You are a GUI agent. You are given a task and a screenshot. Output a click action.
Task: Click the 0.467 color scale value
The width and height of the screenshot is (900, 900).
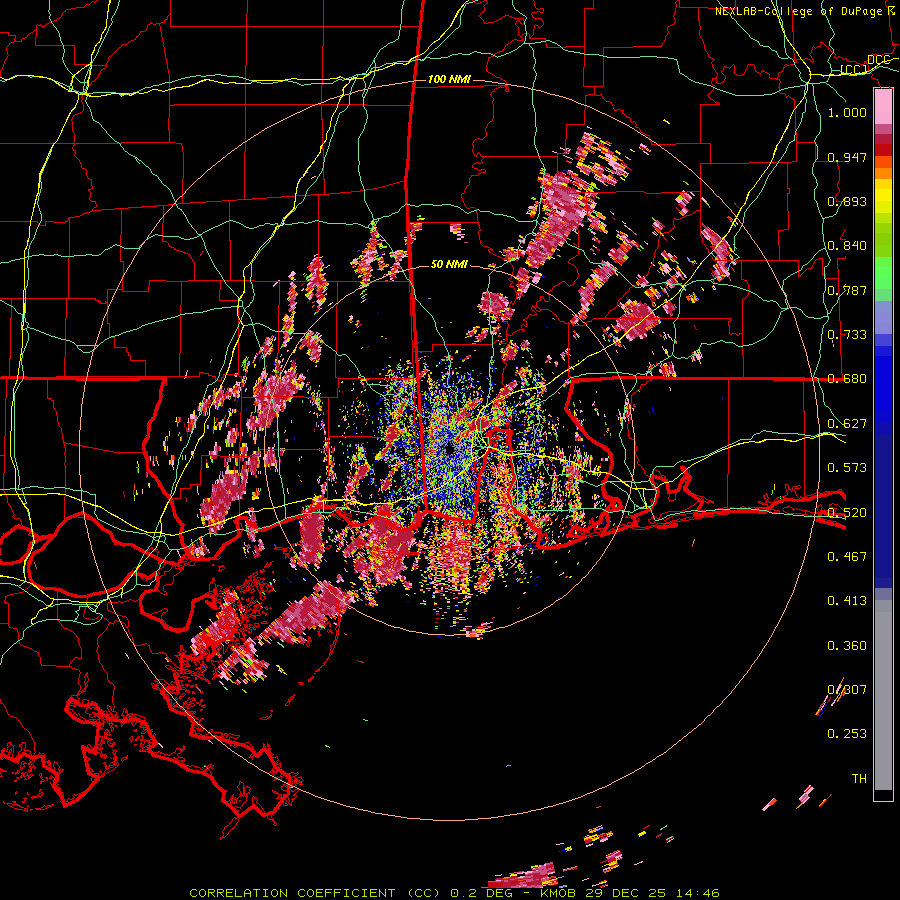tap(847, 556)
